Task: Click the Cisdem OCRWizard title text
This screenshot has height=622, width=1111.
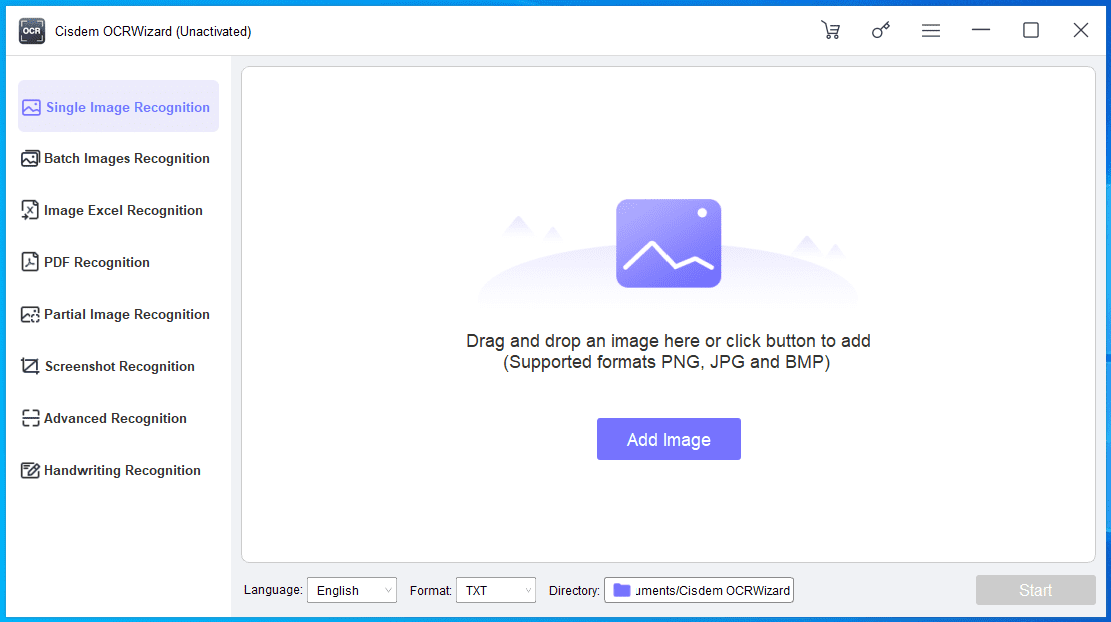Action: coord(153,31)
